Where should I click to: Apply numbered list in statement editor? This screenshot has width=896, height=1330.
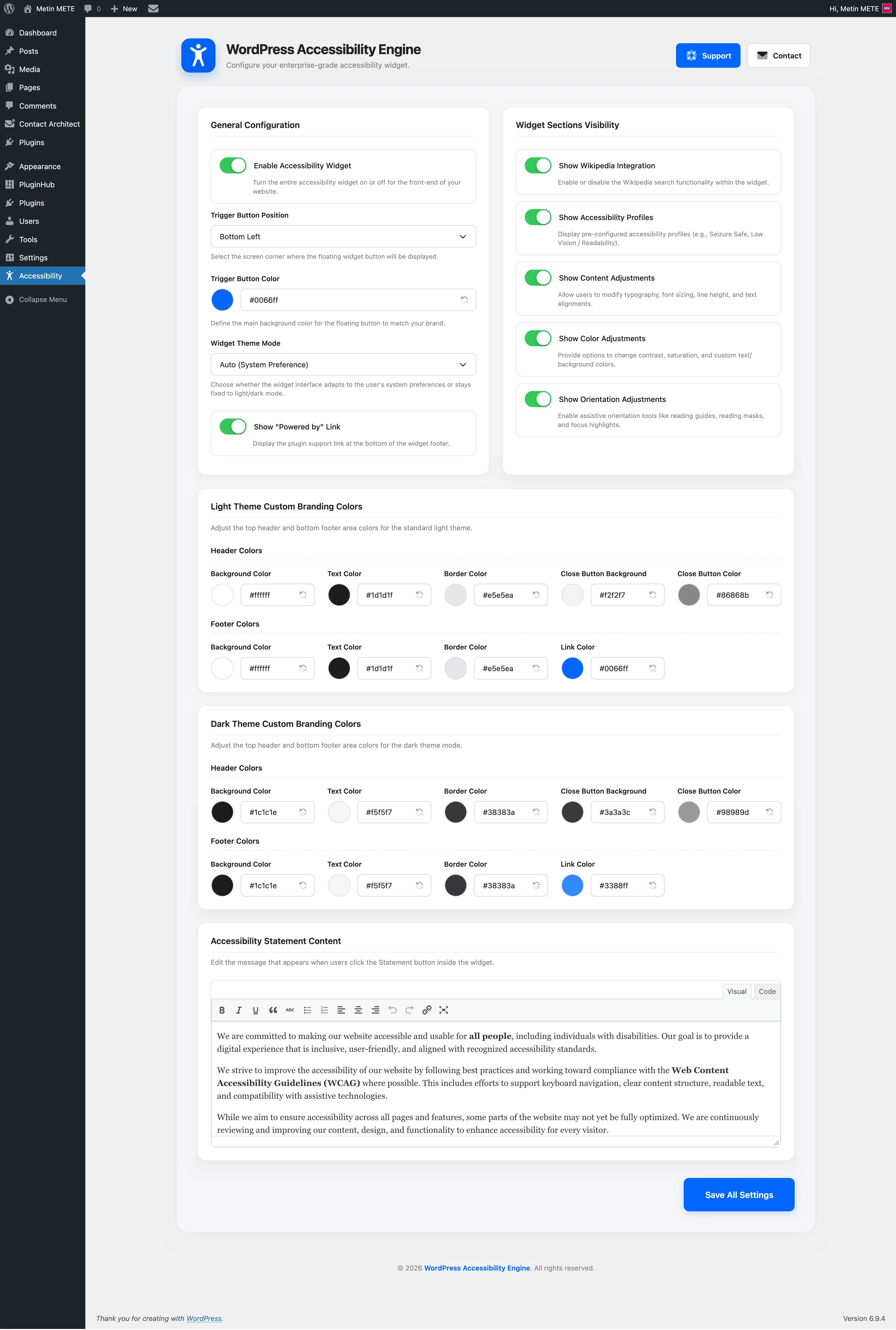coord(324,1010)
